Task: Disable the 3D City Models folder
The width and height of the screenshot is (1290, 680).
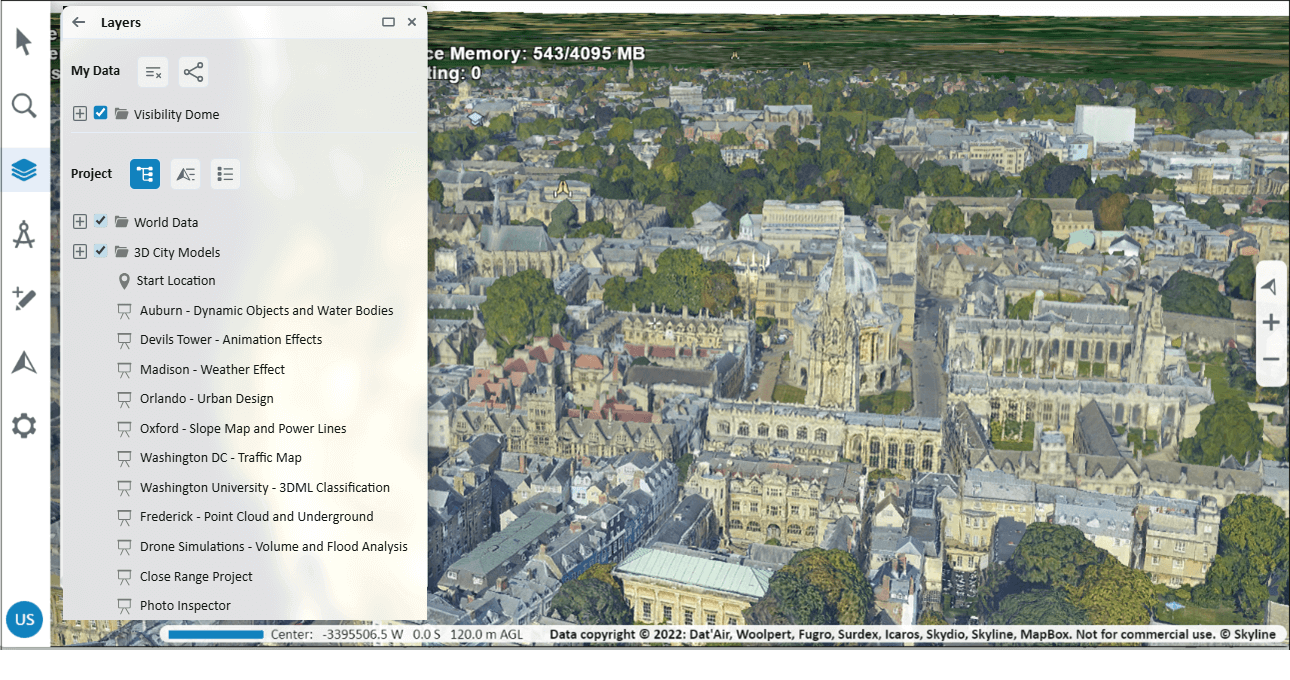Action: click(99, 251)
